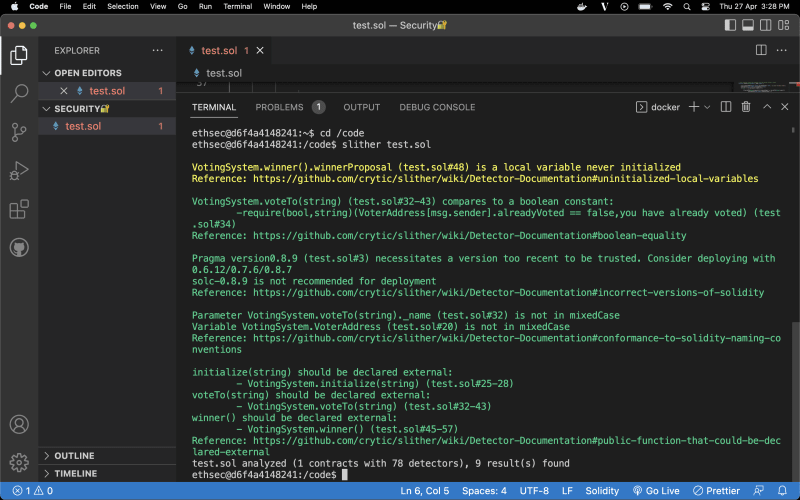Open the Extensions view icon
This screenshot has width=800, height=500.
[19, 209]
